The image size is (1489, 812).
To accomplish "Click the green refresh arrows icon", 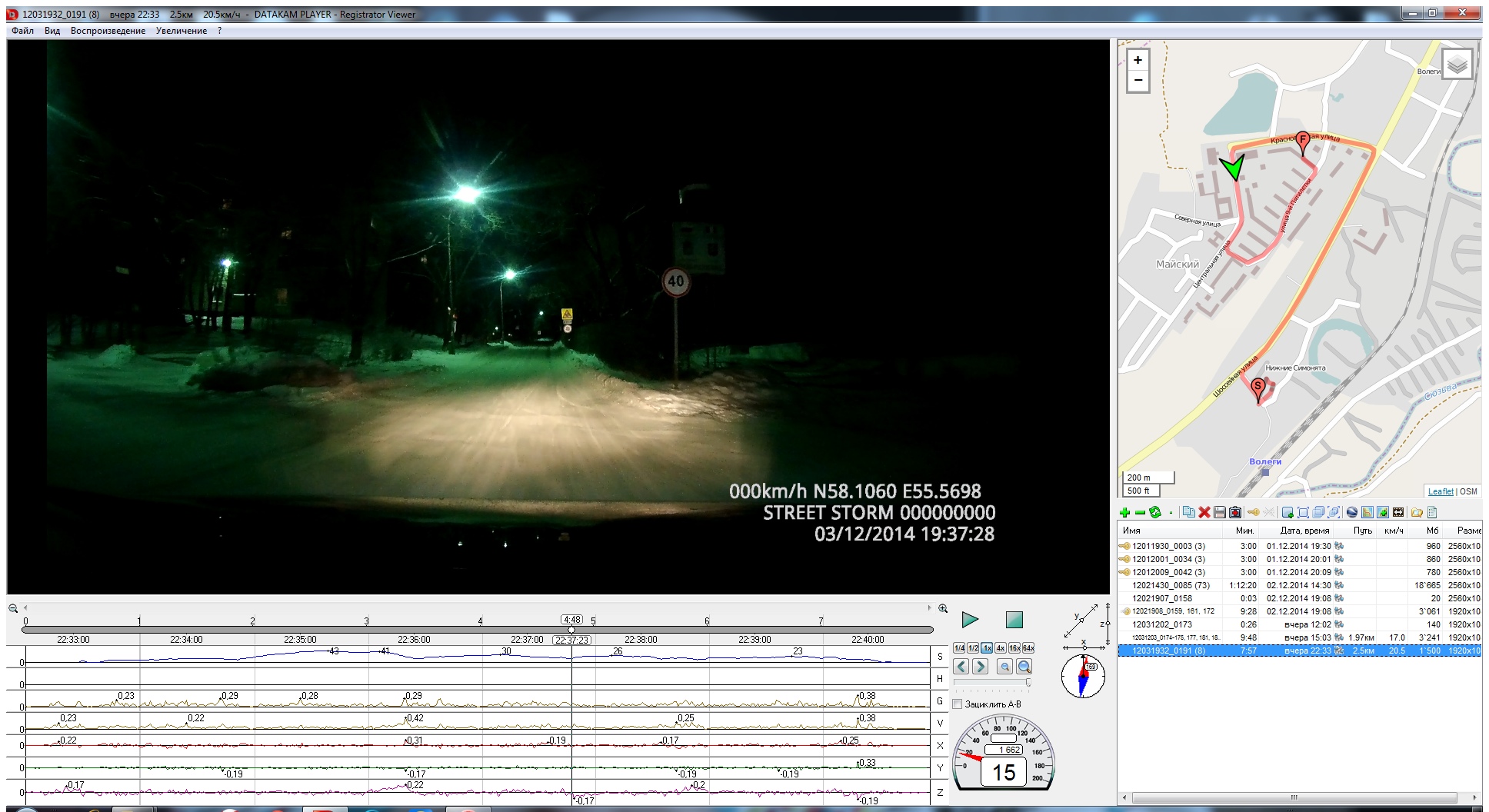I will click(x=1154, y=513).
